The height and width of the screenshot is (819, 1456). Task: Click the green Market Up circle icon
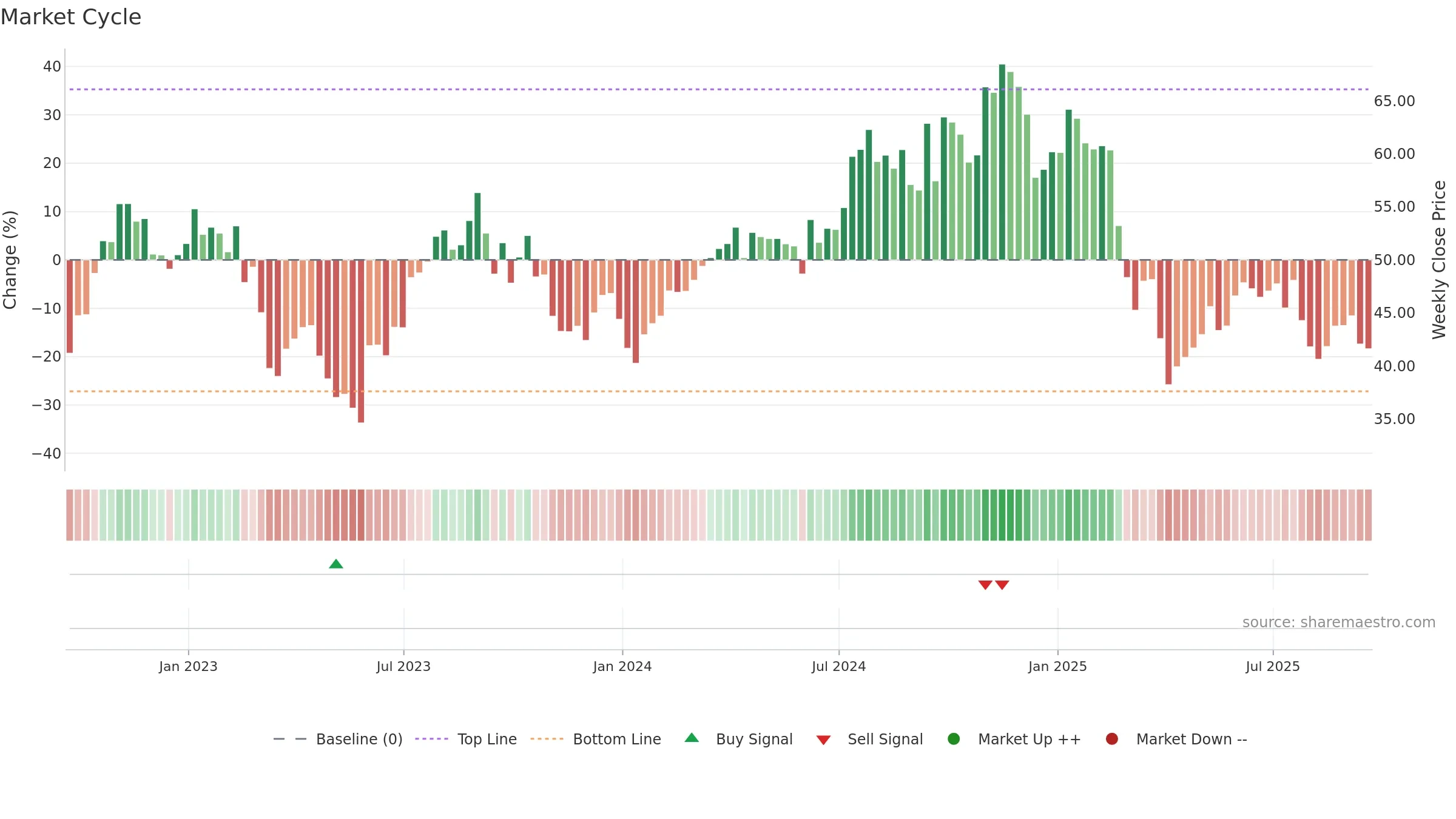(x=954, y=739)
